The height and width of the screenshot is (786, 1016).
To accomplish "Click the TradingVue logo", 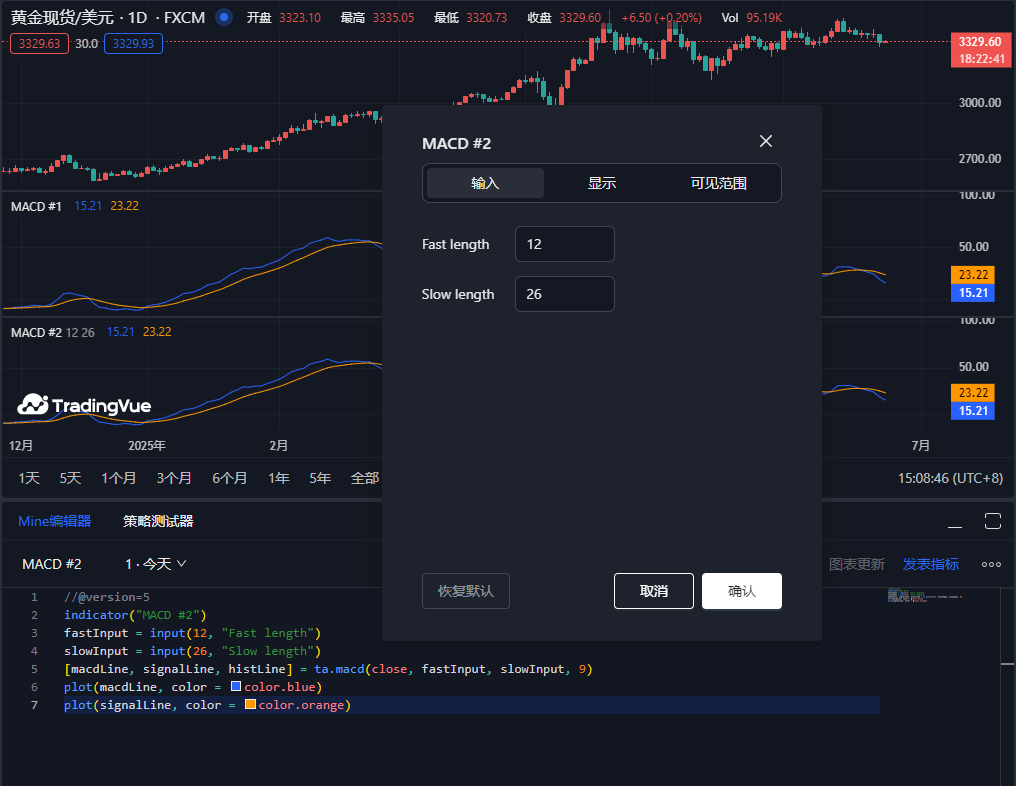I will pos(85,405).
